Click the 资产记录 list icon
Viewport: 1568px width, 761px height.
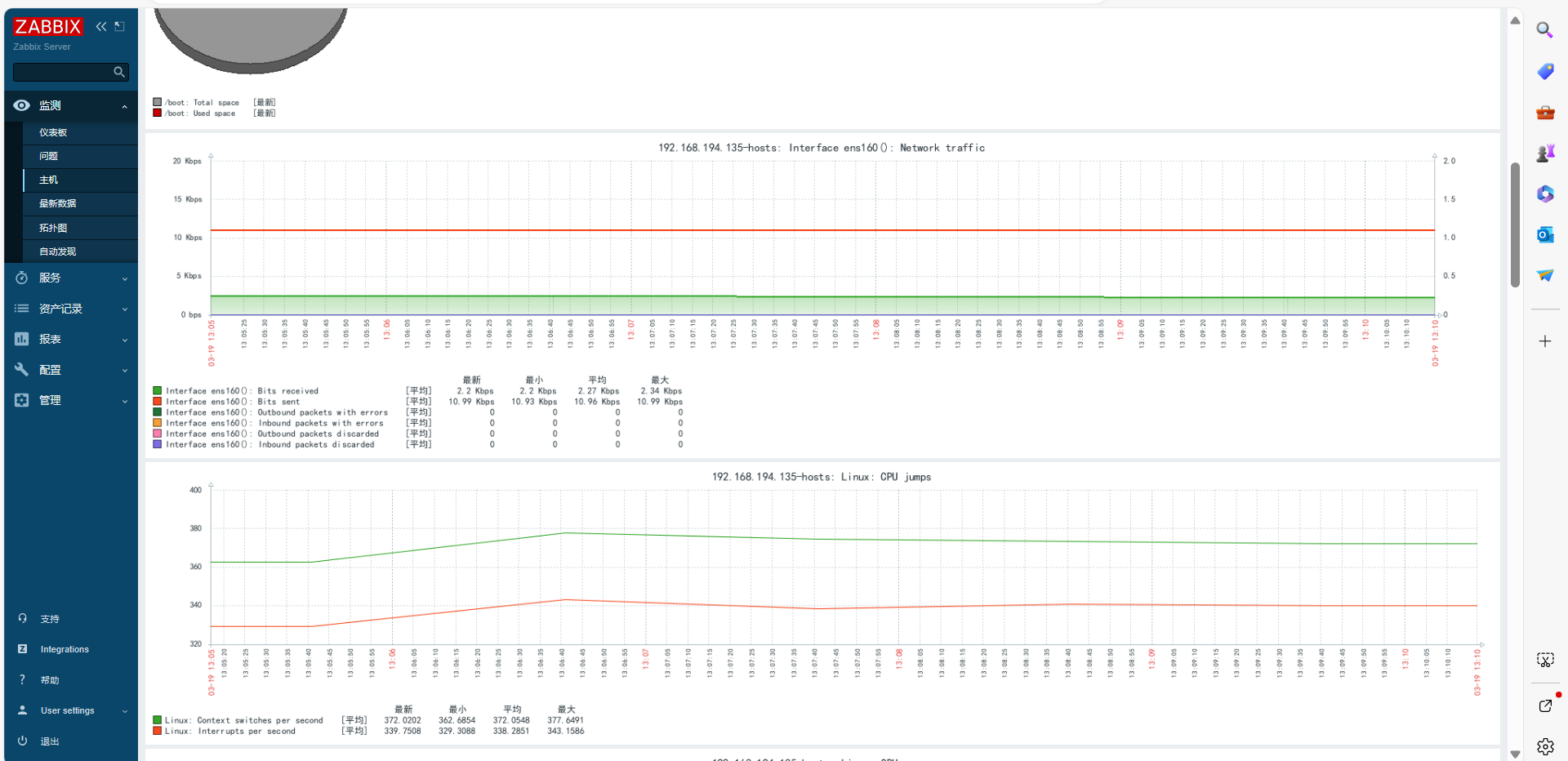(x=22, y=309)
